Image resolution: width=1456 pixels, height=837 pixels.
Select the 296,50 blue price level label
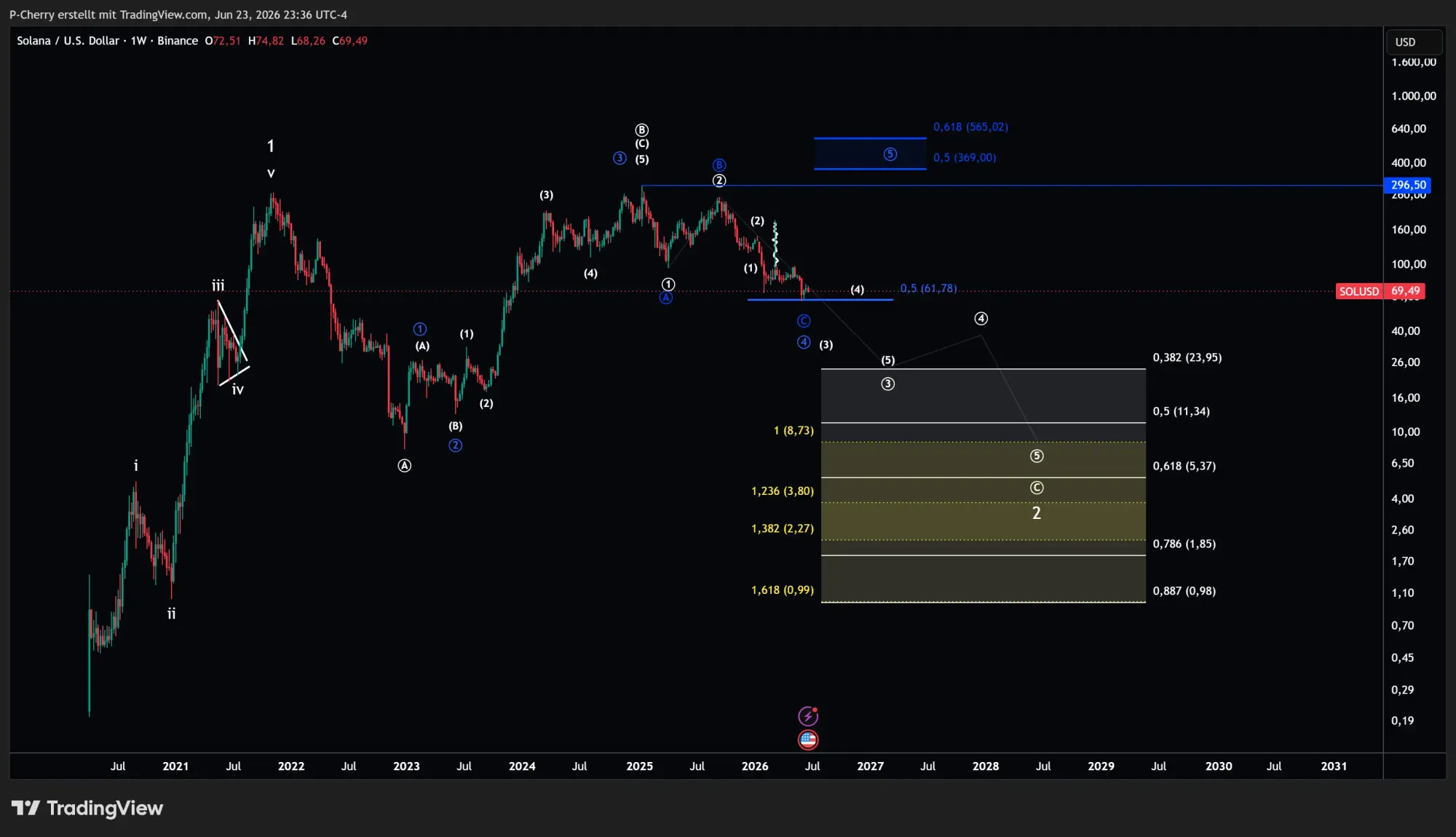(x=1407, y=185)
